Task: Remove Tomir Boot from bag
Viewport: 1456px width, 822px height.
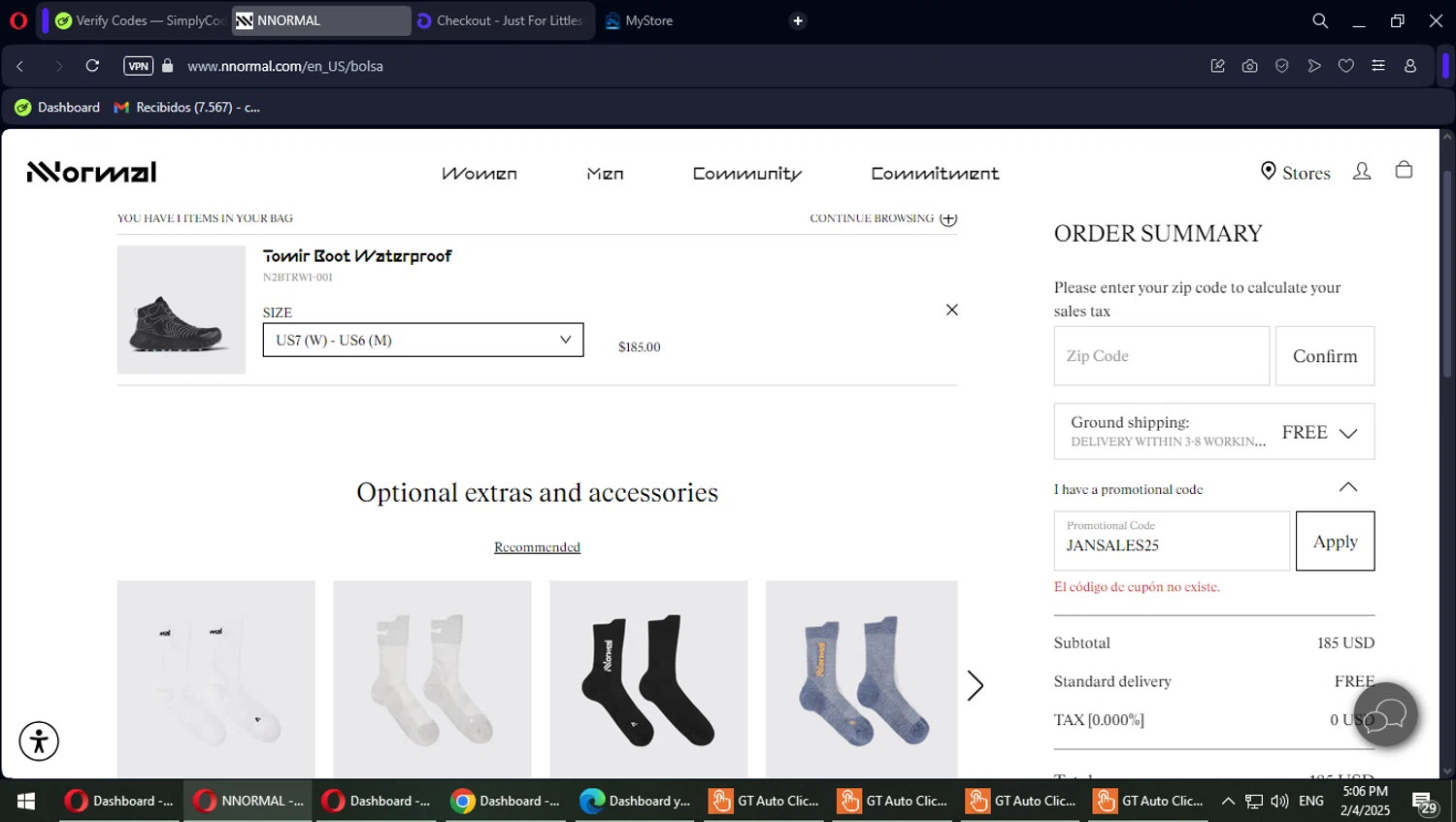Action: click(x=952, y=310)
